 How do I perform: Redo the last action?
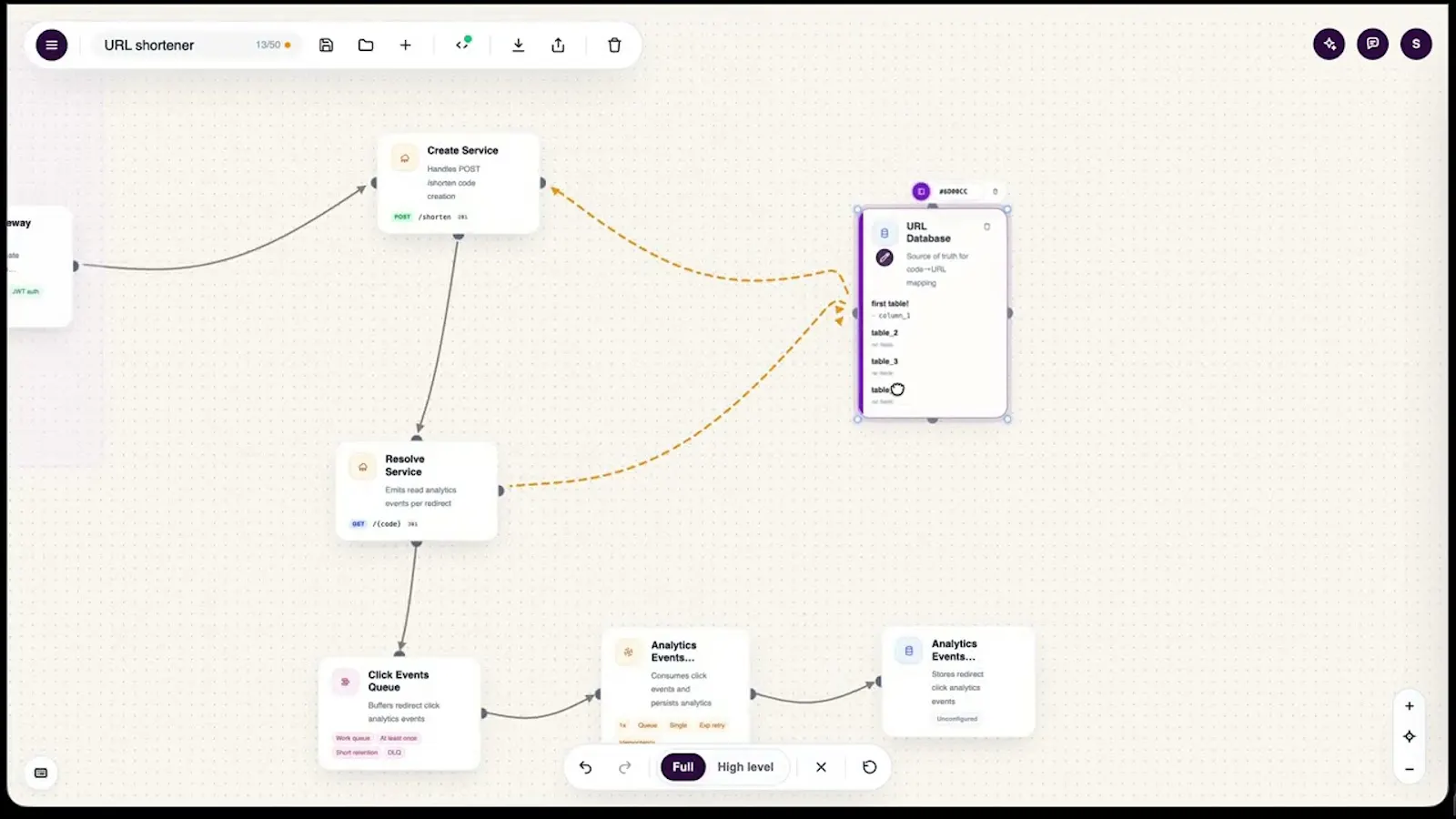[x=624, y=767]
